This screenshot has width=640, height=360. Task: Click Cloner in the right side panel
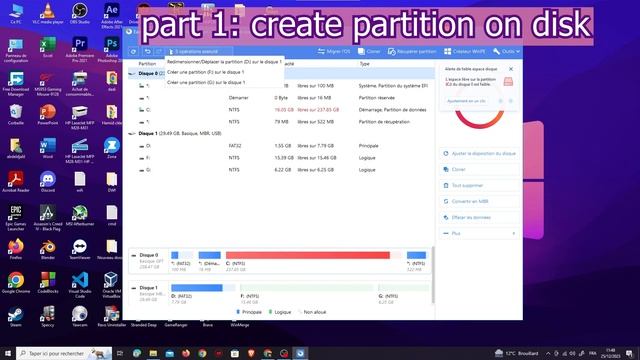click(480, 169)
